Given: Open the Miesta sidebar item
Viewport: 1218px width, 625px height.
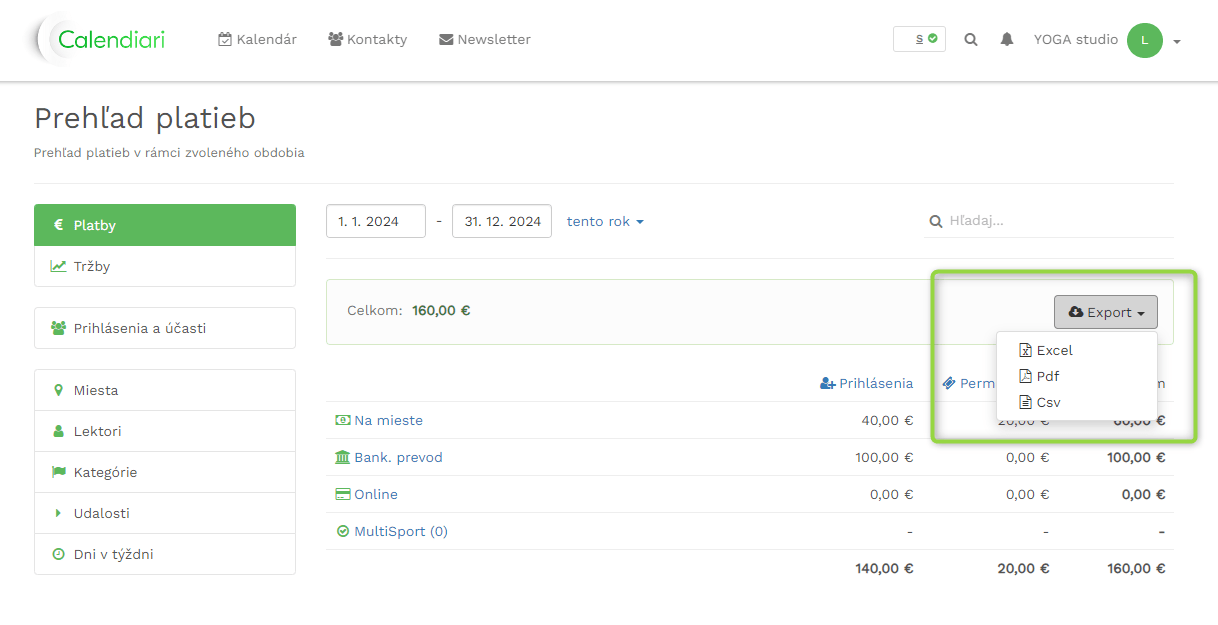Looking at the screenshot, I should tap(165, 390).
